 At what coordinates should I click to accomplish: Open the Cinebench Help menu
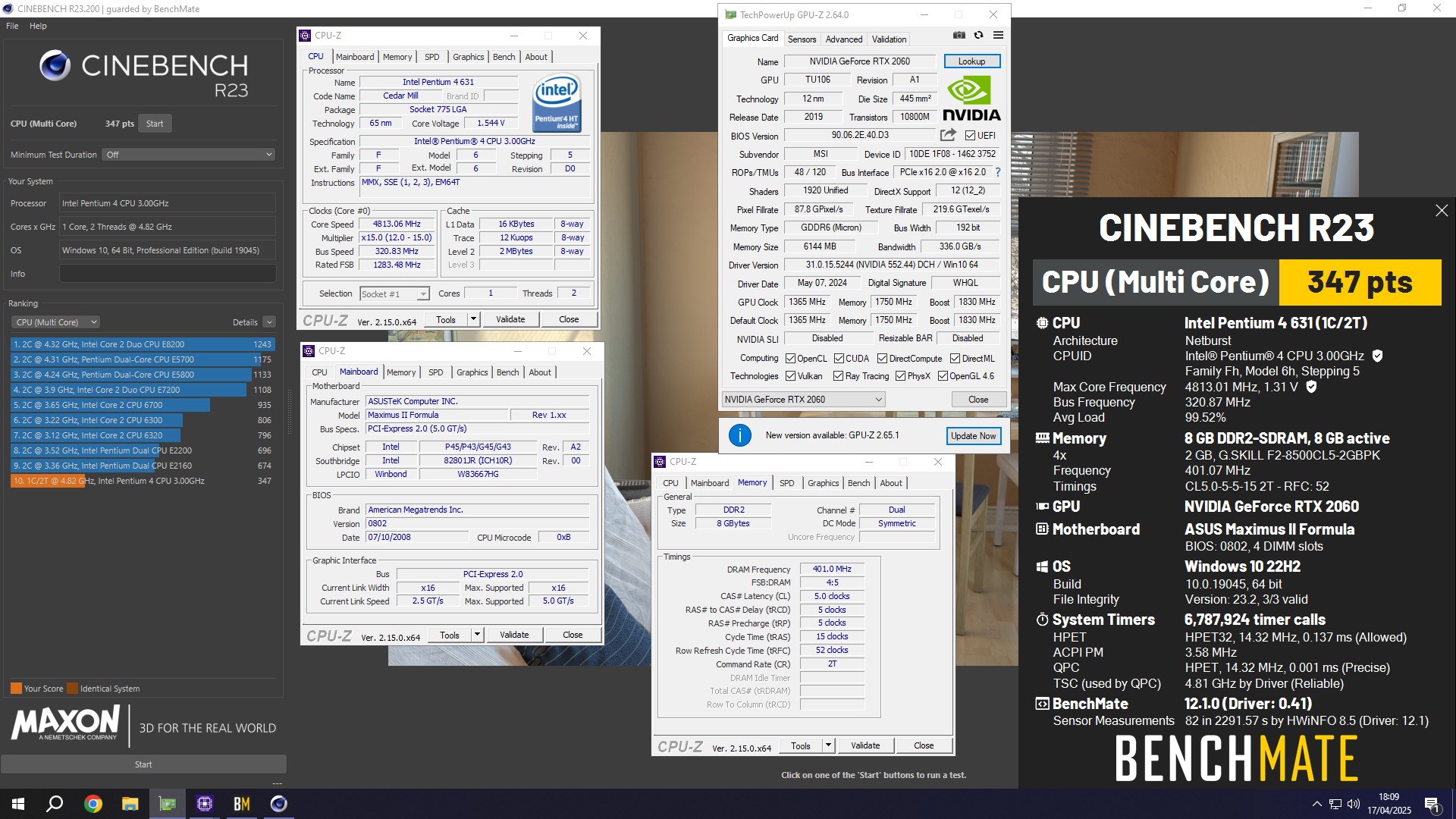(38, 26)
